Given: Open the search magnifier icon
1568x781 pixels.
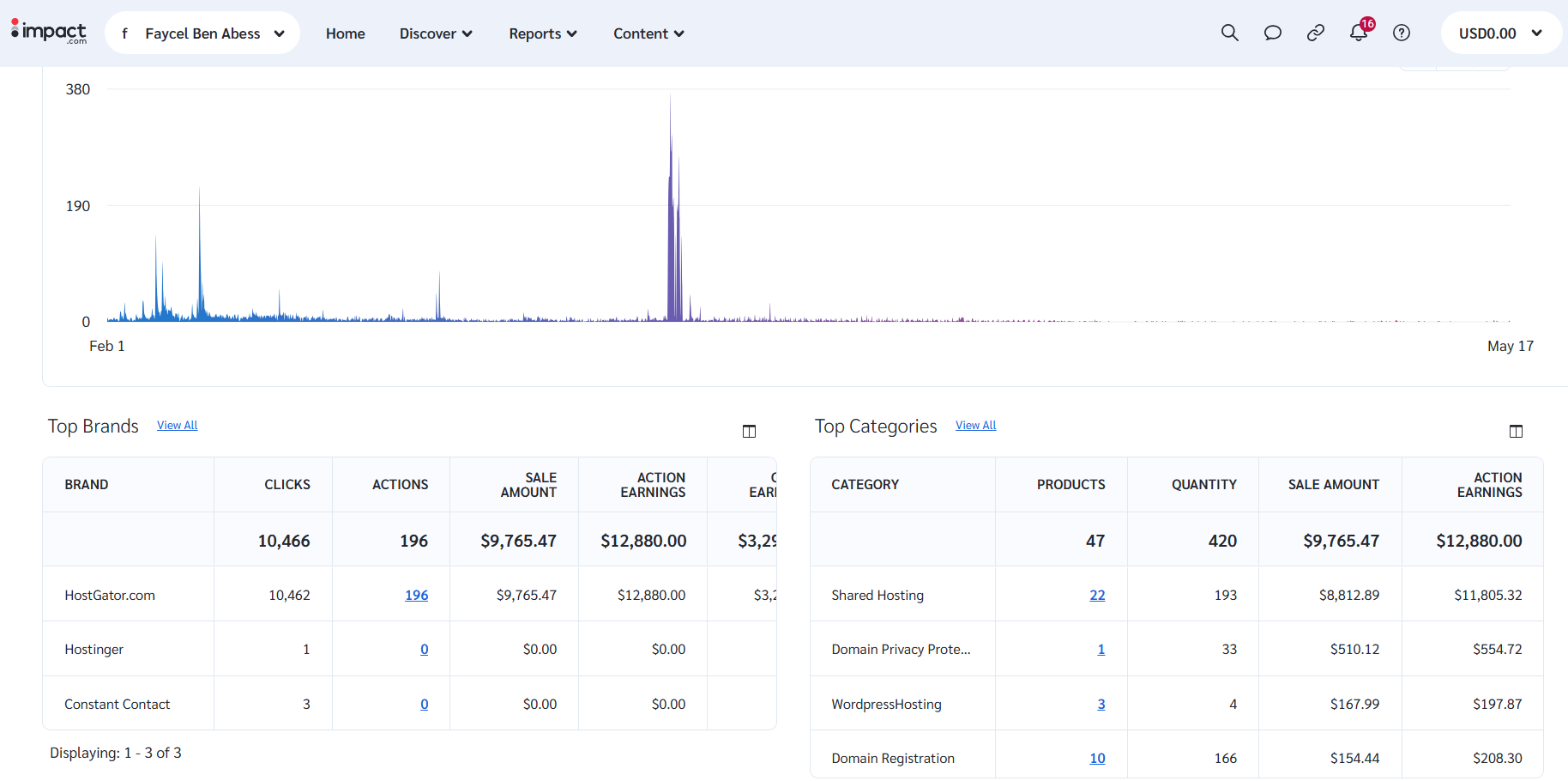Looking at the screenshot, I should coord(1229,33).
